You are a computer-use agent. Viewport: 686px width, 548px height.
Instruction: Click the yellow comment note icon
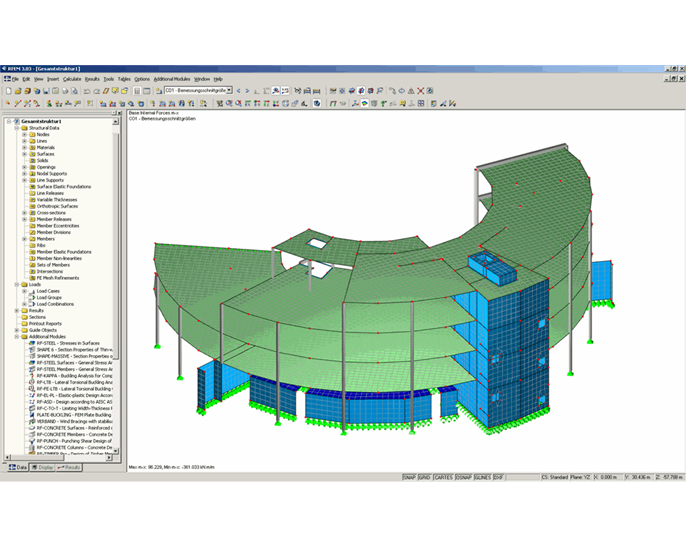(402, 104)
